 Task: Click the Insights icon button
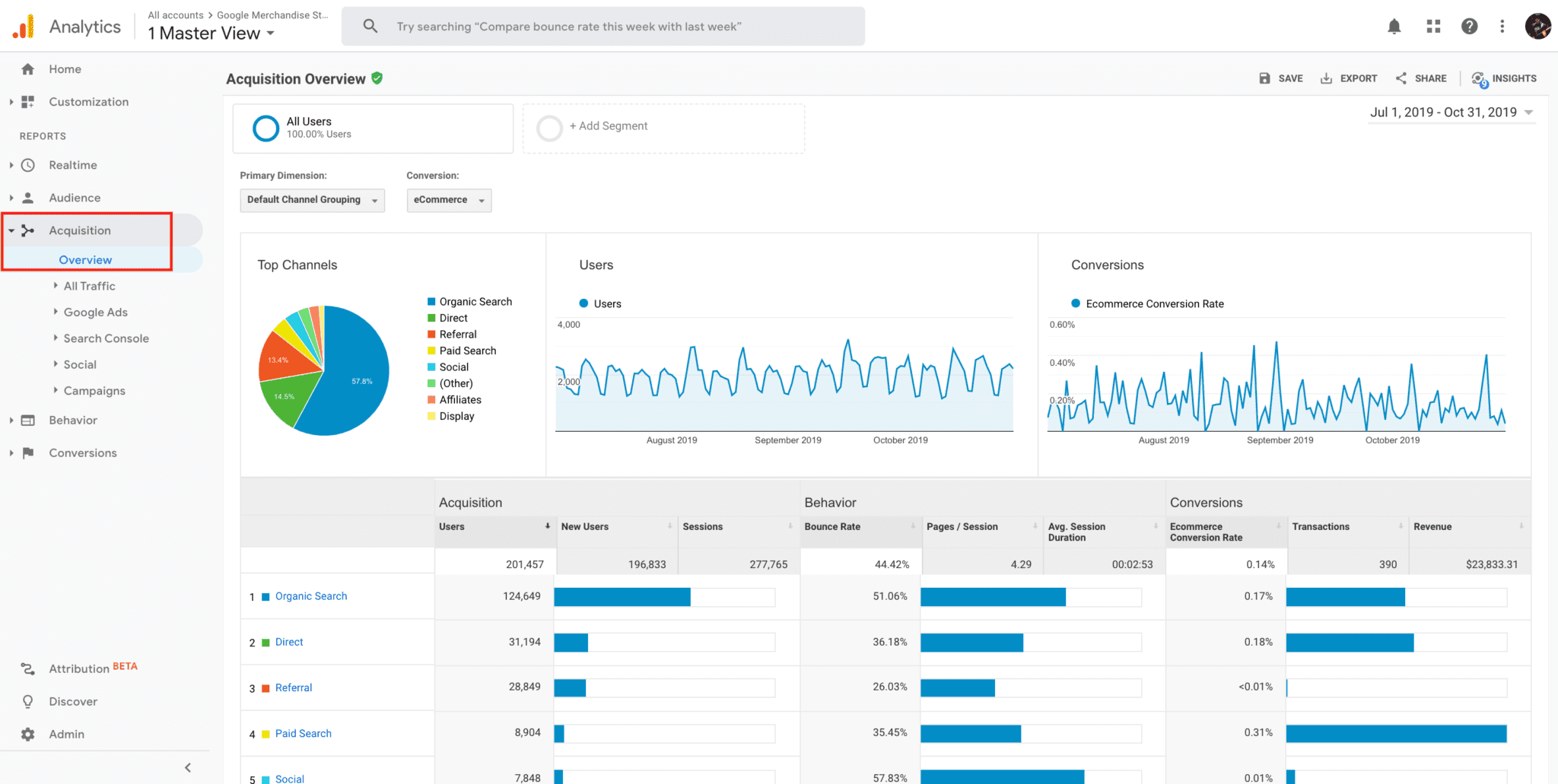coord(1479,78)
